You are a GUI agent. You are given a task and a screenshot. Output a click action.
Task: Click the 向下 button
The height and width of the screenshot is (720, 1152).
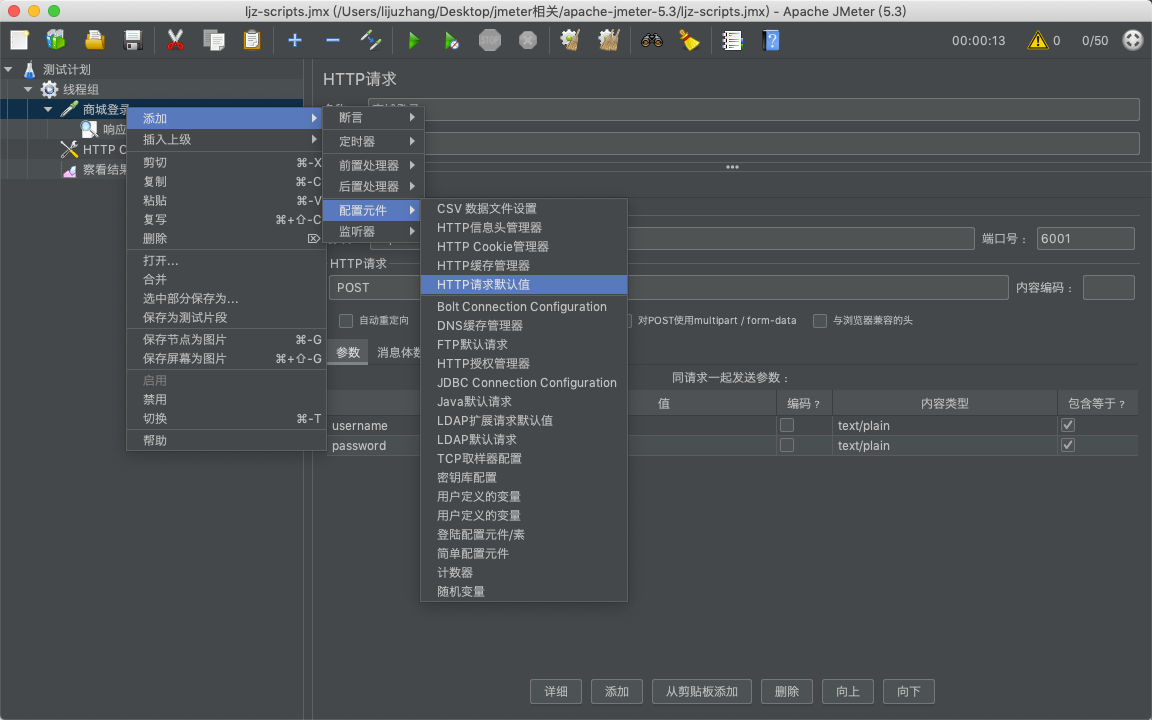(x=909, y=691)
